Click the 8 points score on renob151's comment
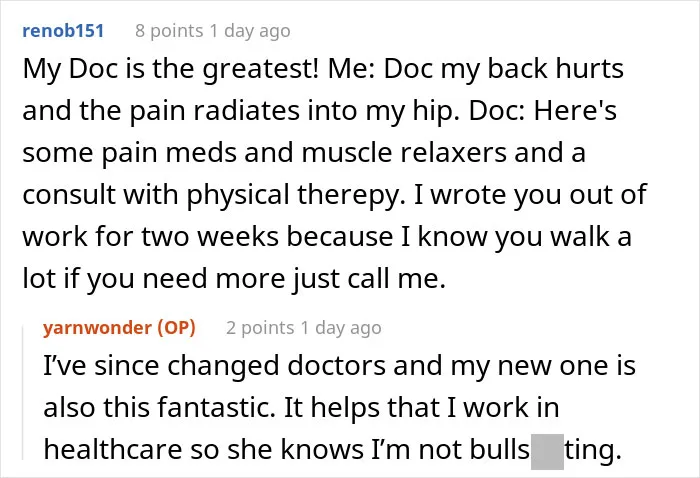 pos(169,31)
